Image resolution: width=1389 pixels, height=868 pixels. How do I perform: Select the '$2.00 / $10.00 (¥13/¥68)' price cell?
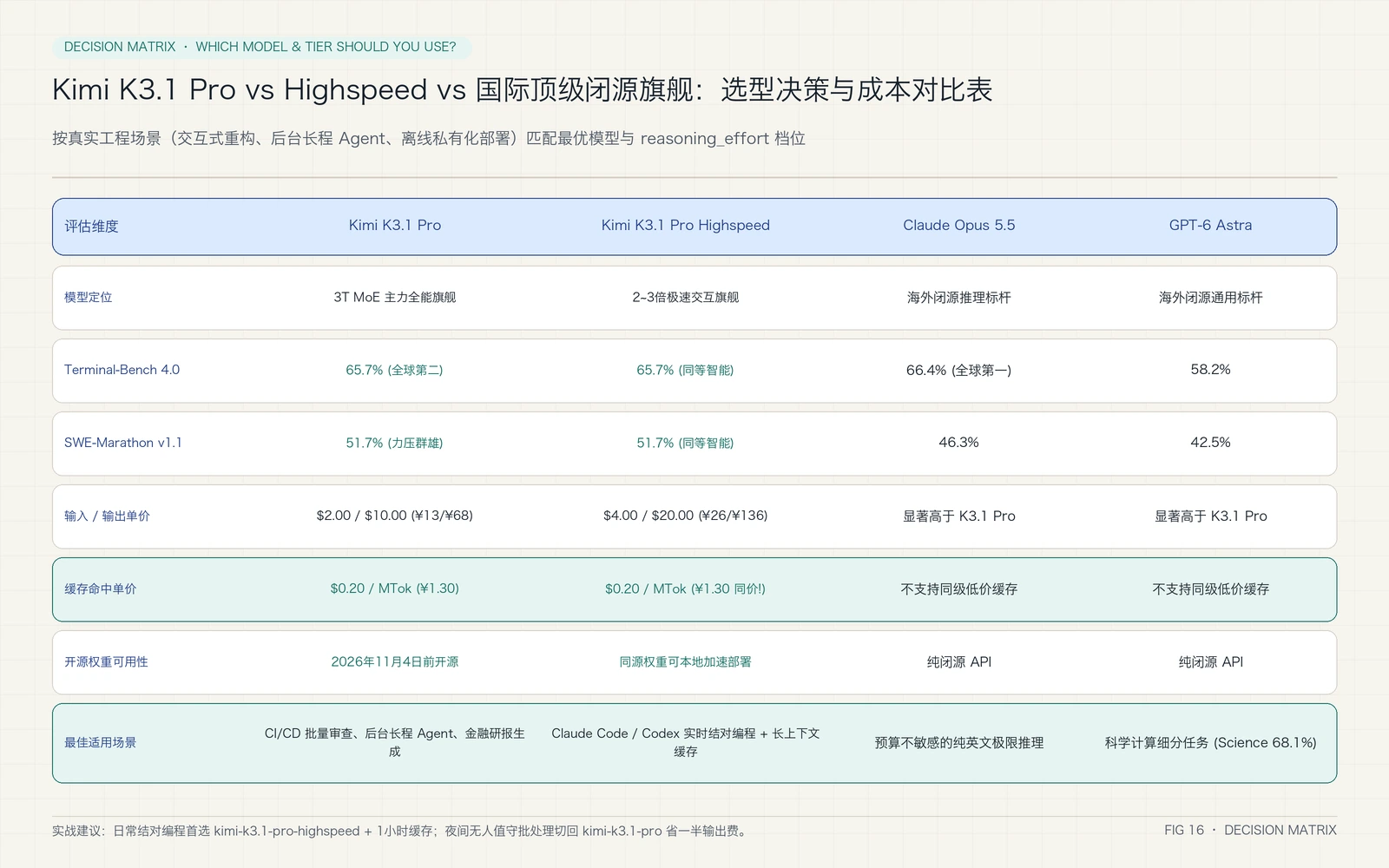[x=395, y=516]
